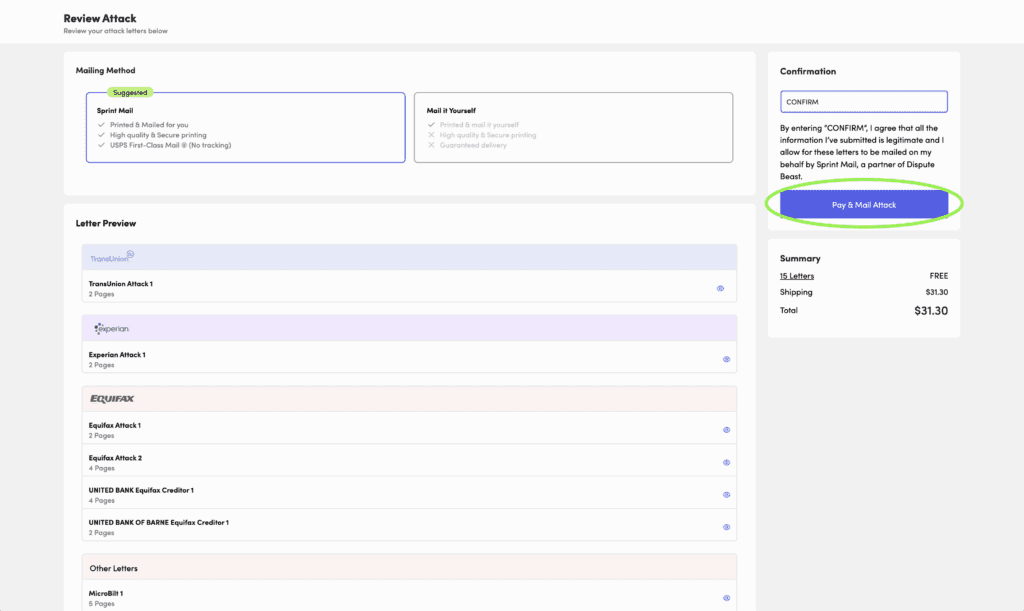Select Sprint Mail mailing method

click(x=245, y=128)
